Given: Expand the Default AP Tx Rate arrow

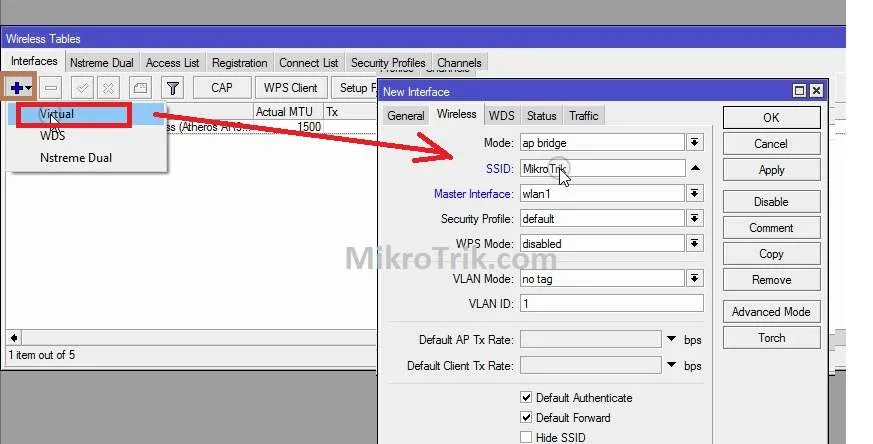Looking at the screenshot, I should (672, 339).
